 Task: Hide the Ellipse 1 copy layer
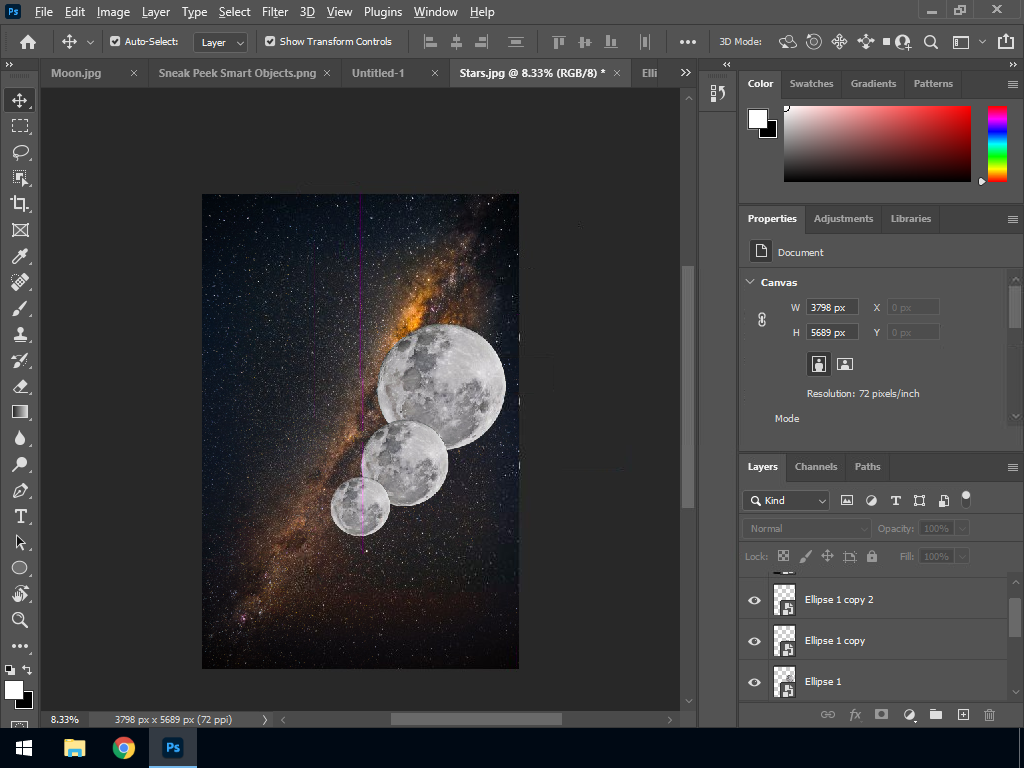tap(755, 641)
